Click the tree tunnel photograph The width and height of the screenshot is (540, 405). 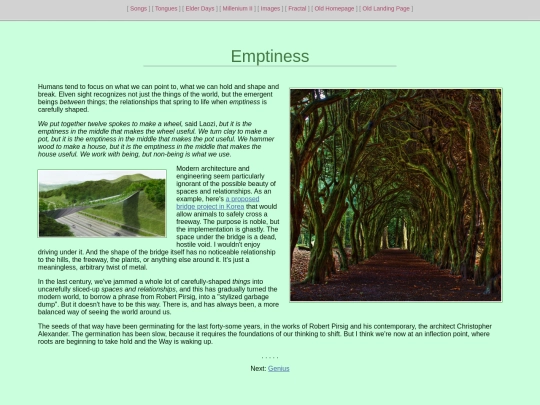point(396,195)
